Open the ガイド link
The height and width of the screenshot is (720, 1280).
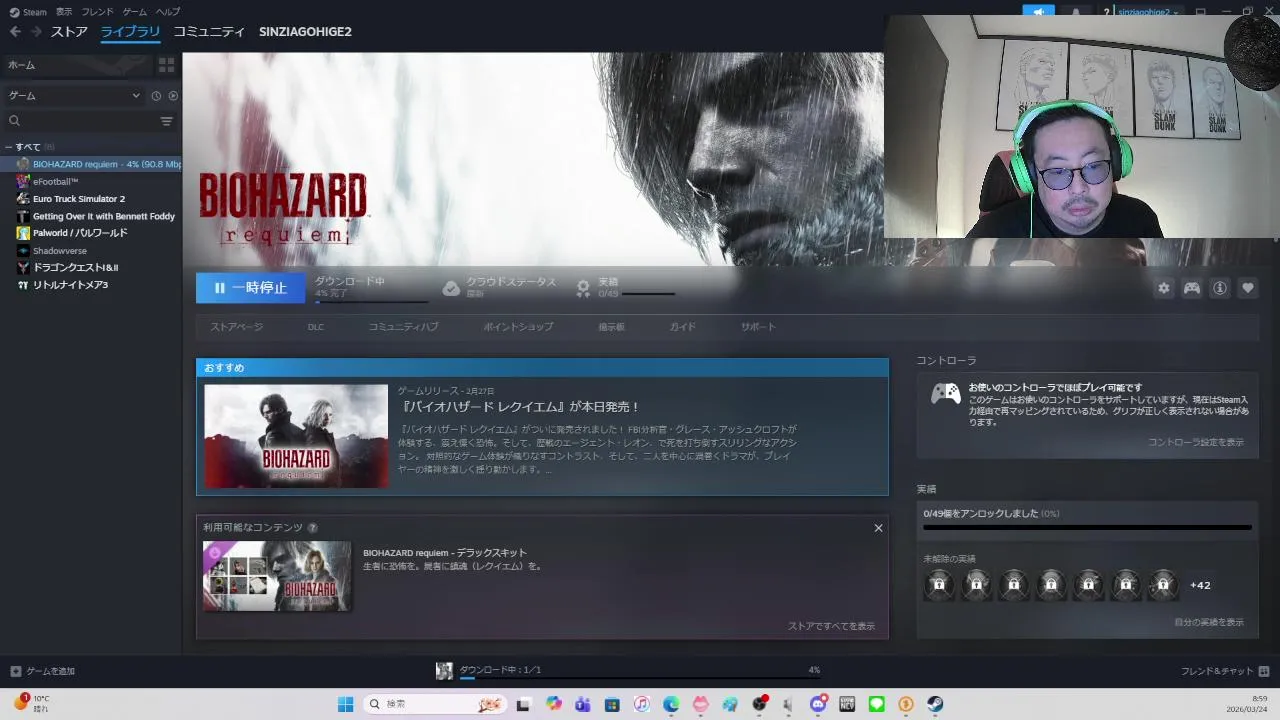tap(683, 327)
